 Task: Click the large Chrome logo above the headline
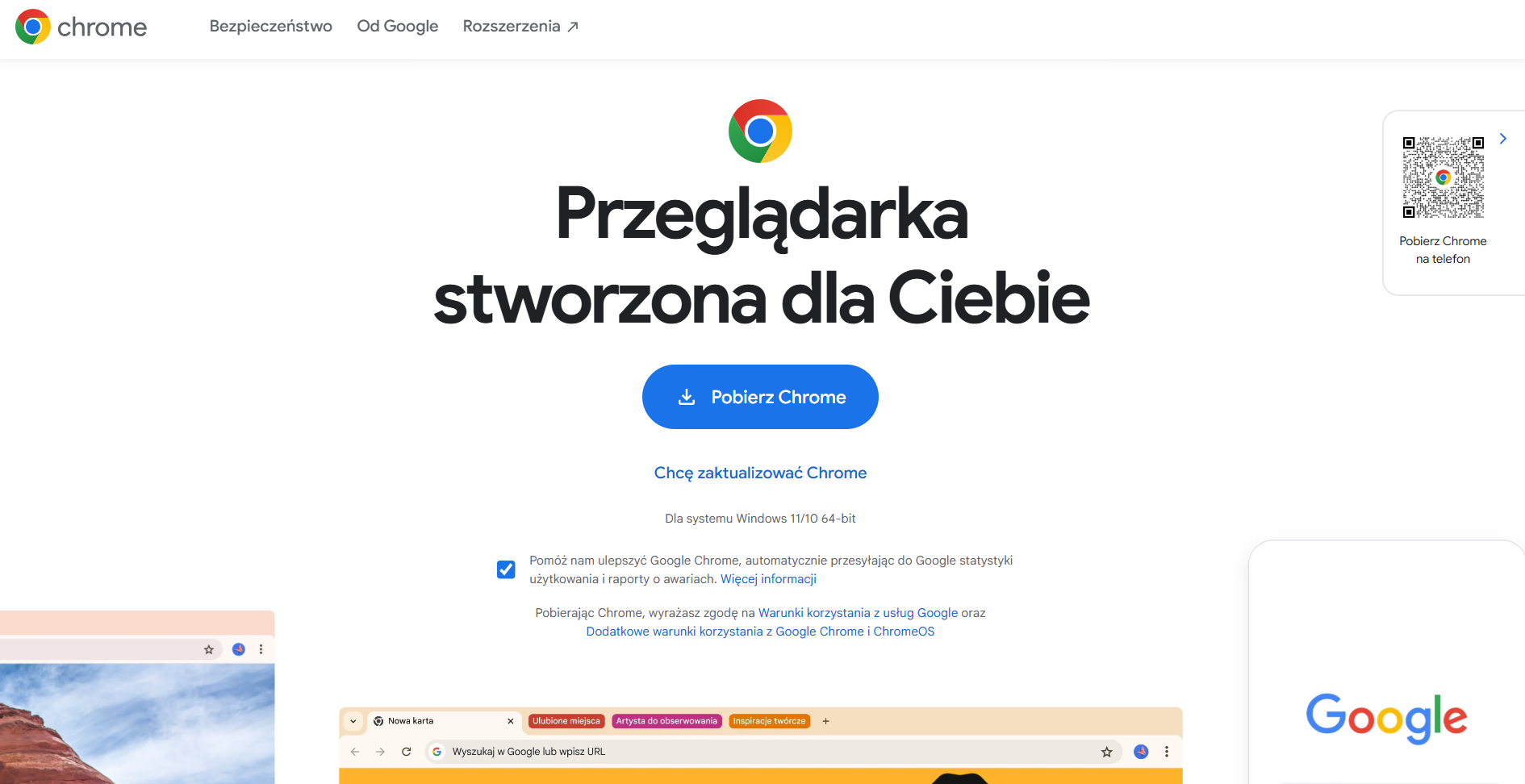(760, 131)
